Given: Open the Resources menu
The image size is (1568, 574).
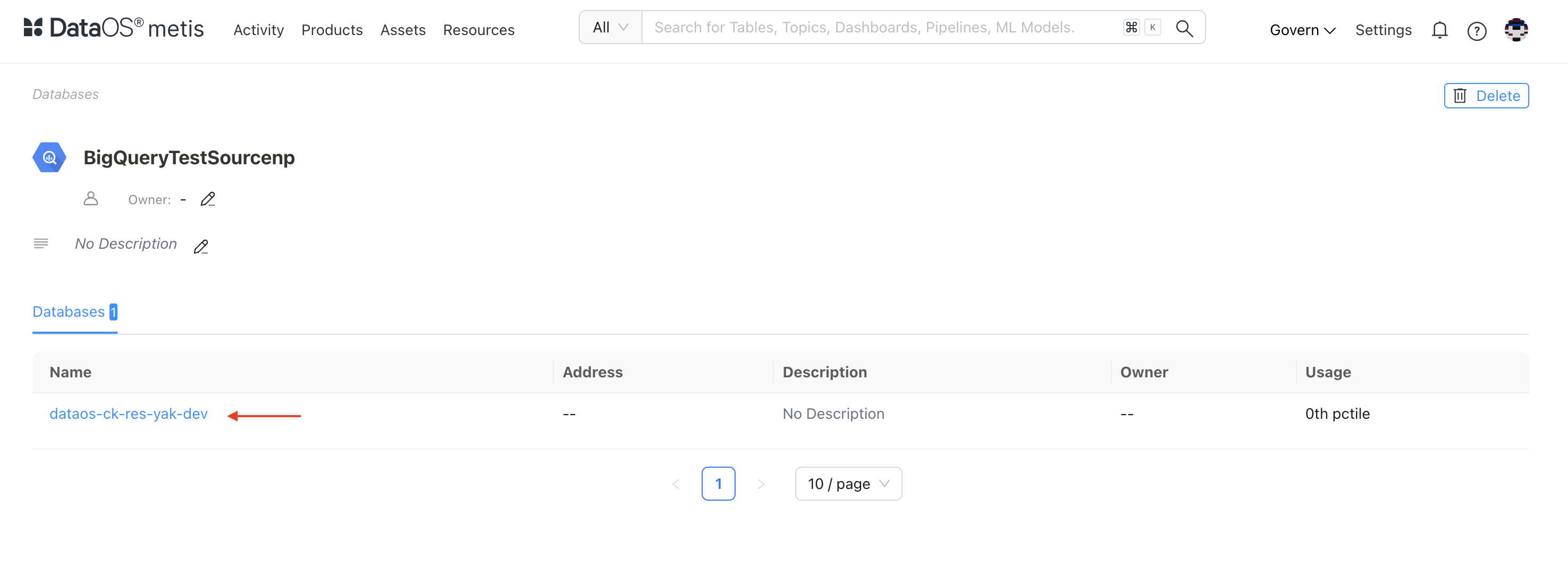Looking at the screenshot, I should [x=478, y=30].
